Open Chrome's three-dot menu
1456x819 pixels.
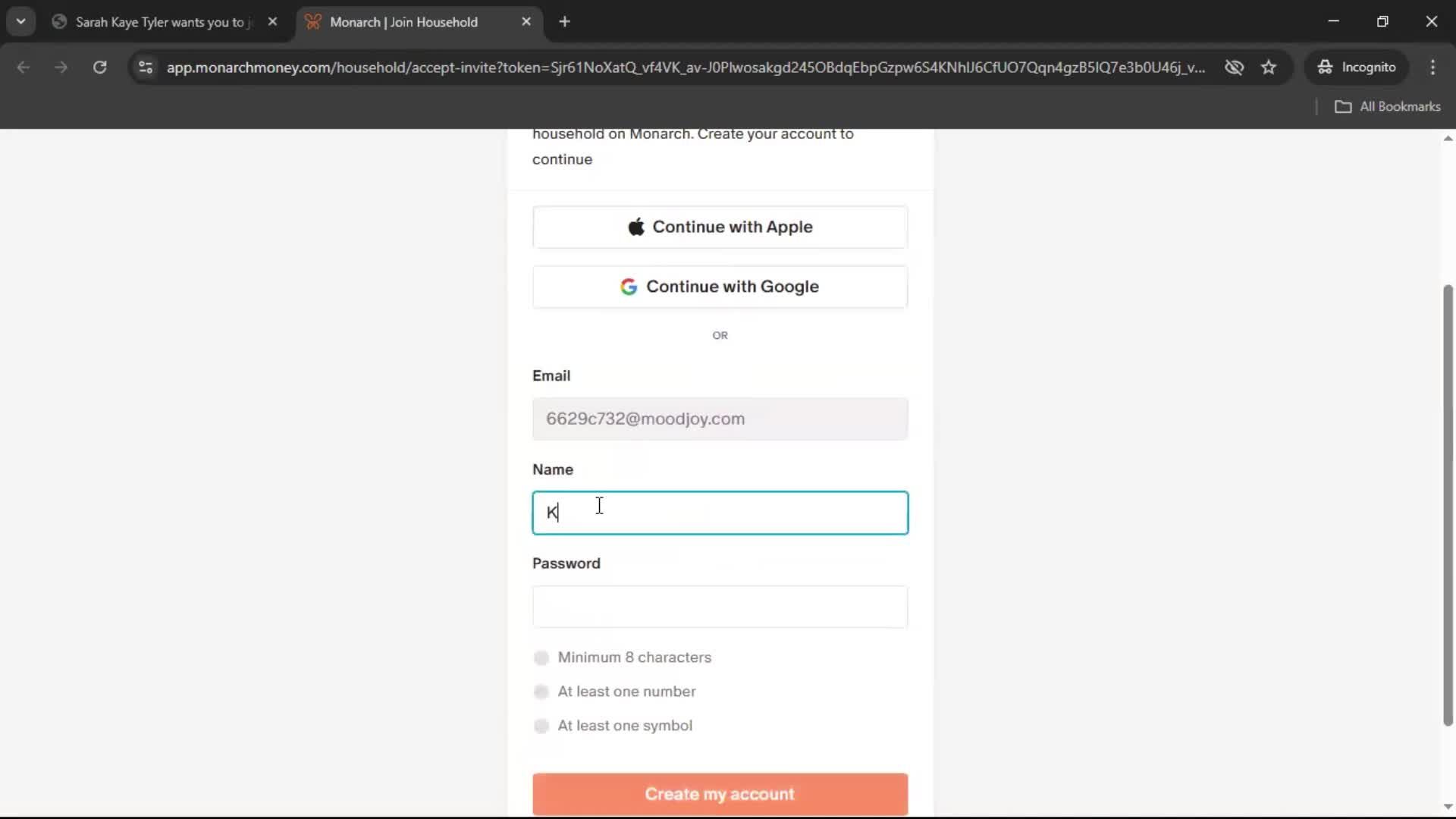coord(1432,67)
